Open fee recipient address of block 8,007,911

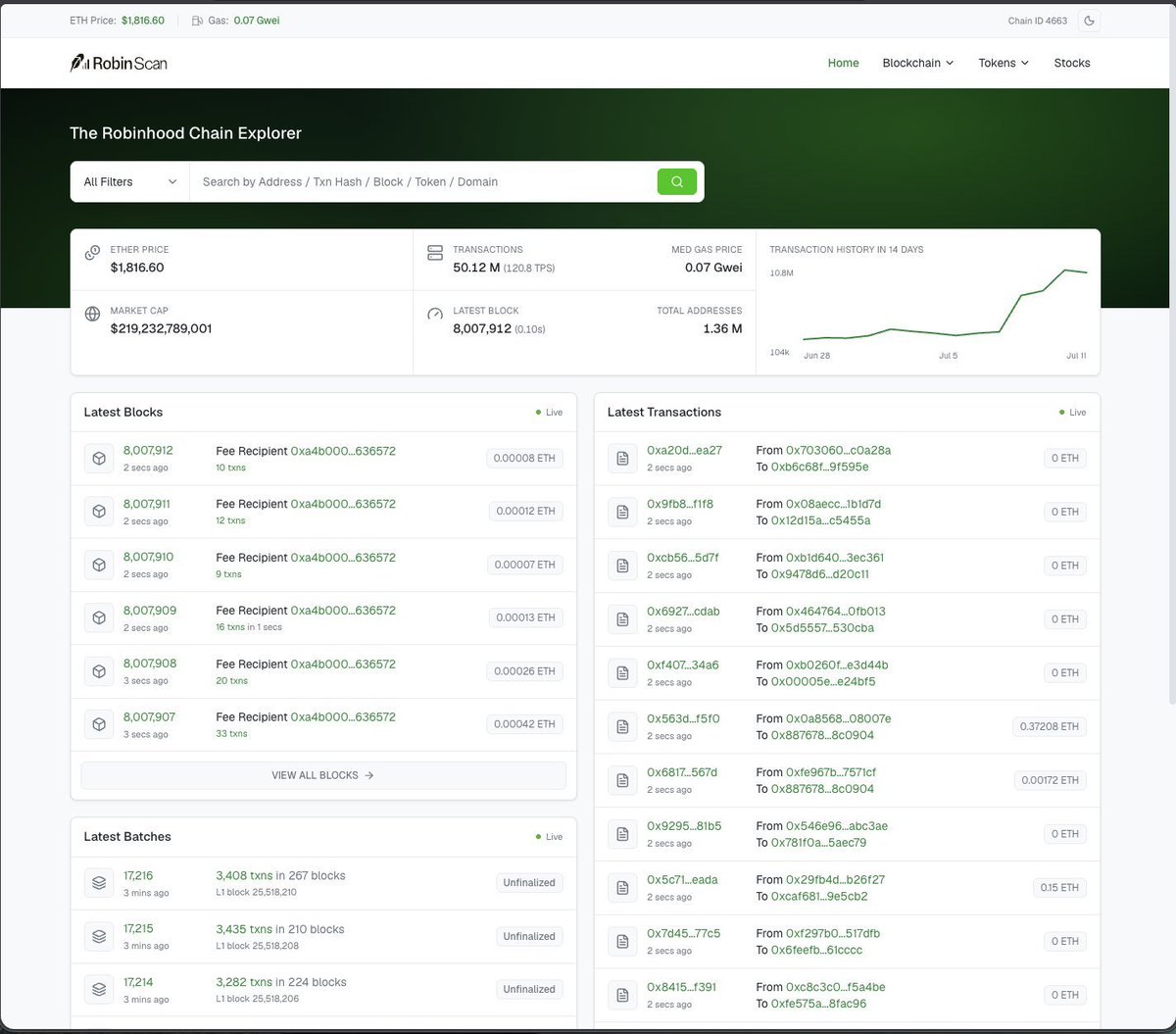click(343, 504)
